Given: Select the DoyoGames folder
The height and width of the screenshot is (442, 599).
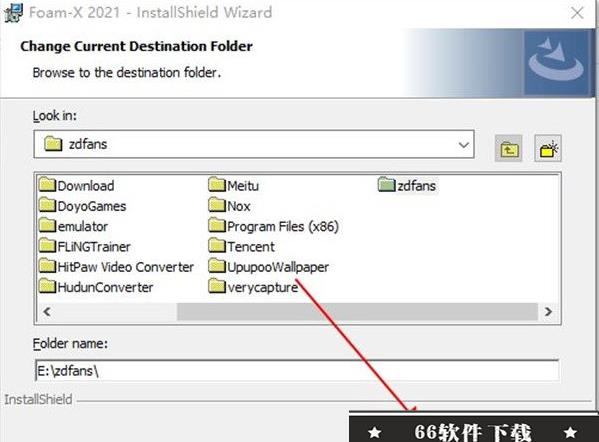Looking at the screenshot, I should pos(83,206).
